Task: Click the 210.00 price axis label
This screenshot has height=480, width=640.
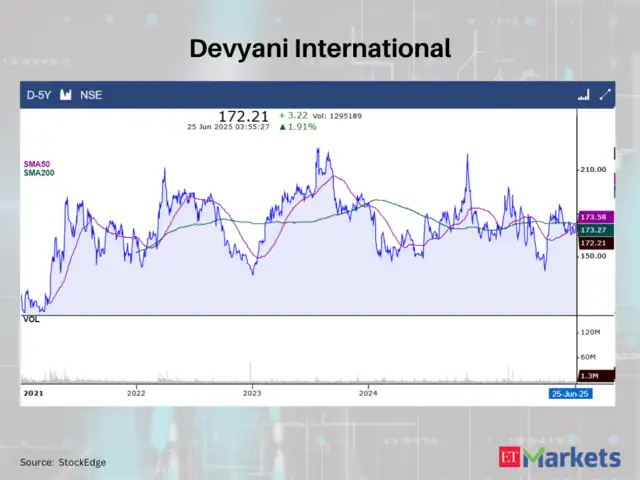Action: [x=593, y=169]
